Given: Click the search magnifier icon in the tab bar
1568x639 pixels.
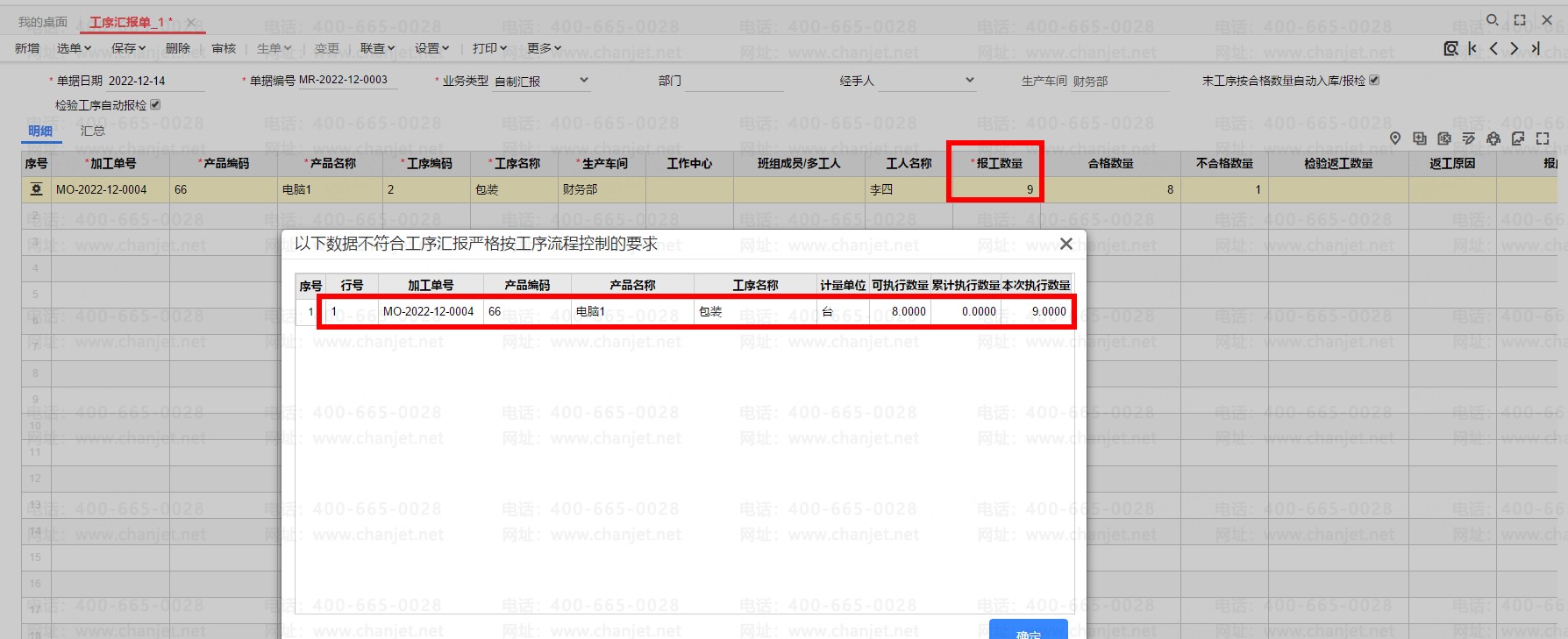Looking at the screenshot, I should 1493,20.
